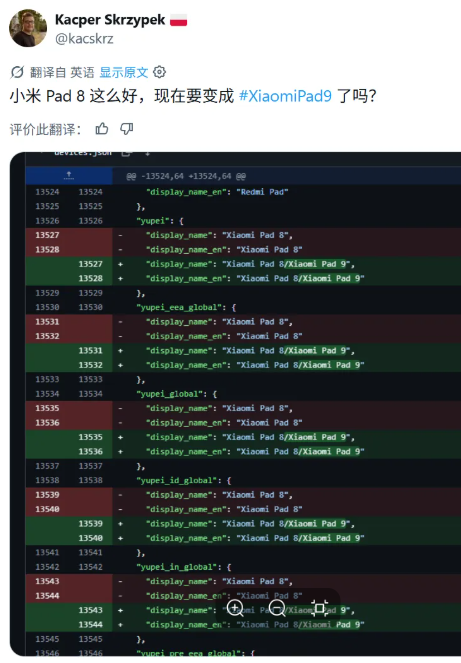Zoom out using the magnifier minus icon

pyautogui.click(x=277, y=608)
